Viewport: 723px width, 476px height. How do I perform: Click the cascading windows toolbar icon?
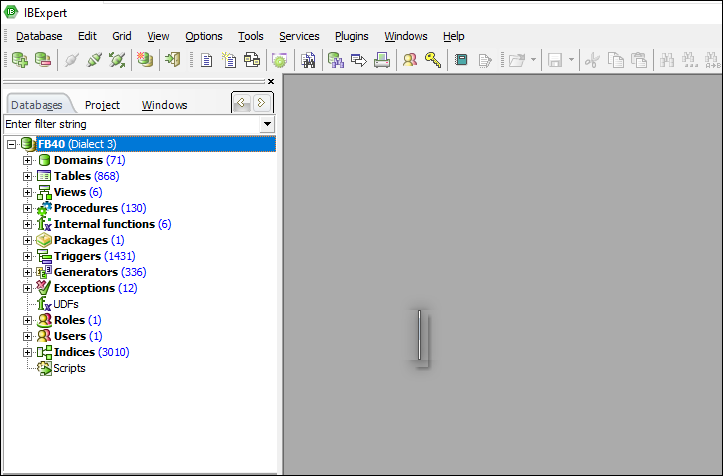point(252,60)
